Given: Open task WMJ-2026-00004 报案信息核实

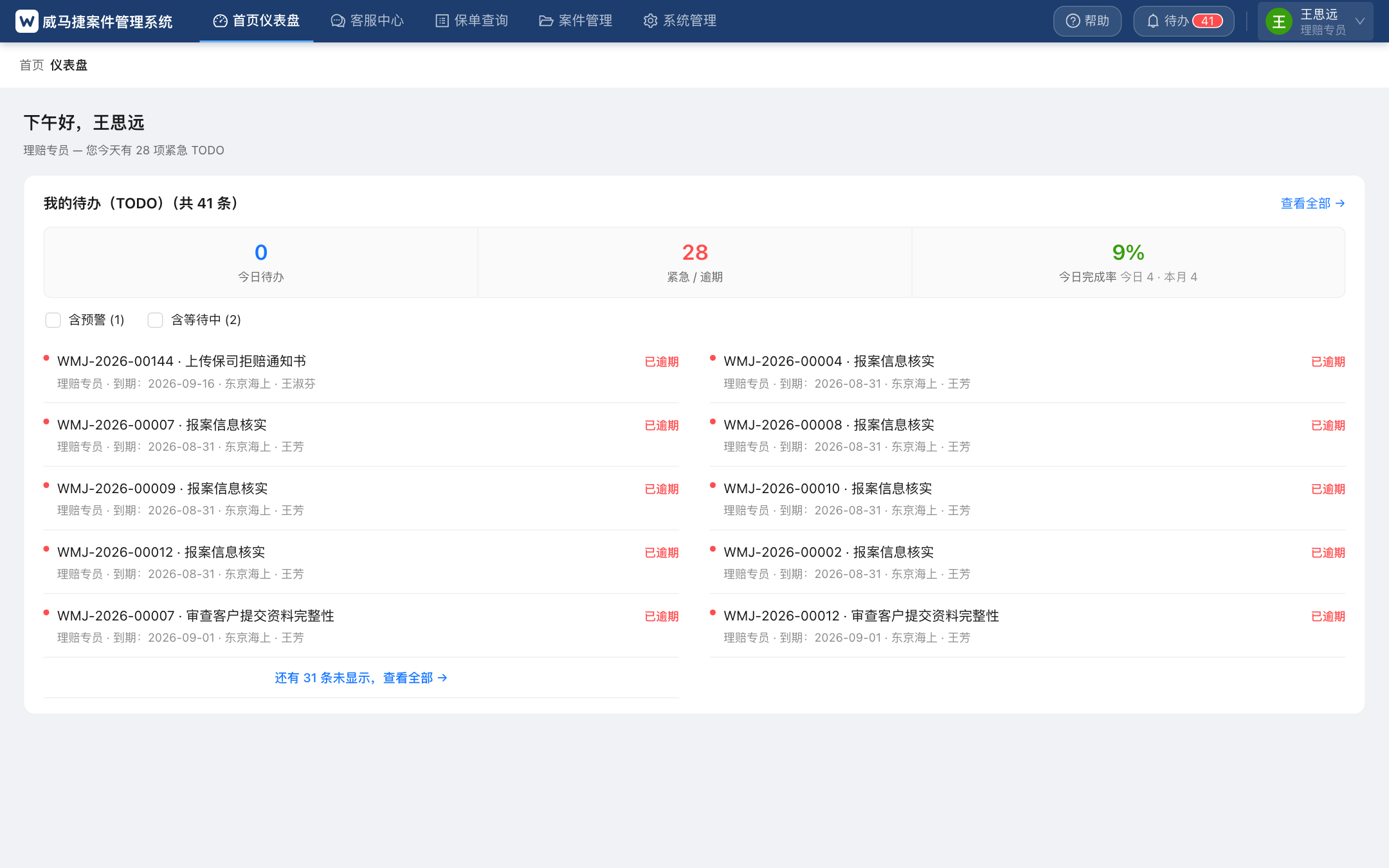Looking at the screenshot, I should (1028, 372).
